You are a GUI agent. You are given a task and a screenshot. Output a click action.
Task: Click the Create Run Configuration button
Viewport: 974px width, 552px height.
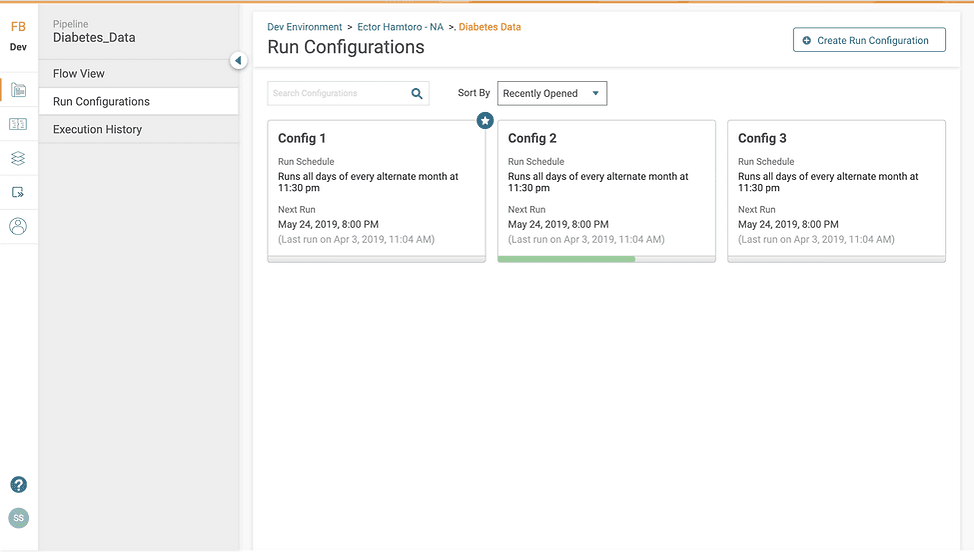click(x=868, y=40)
